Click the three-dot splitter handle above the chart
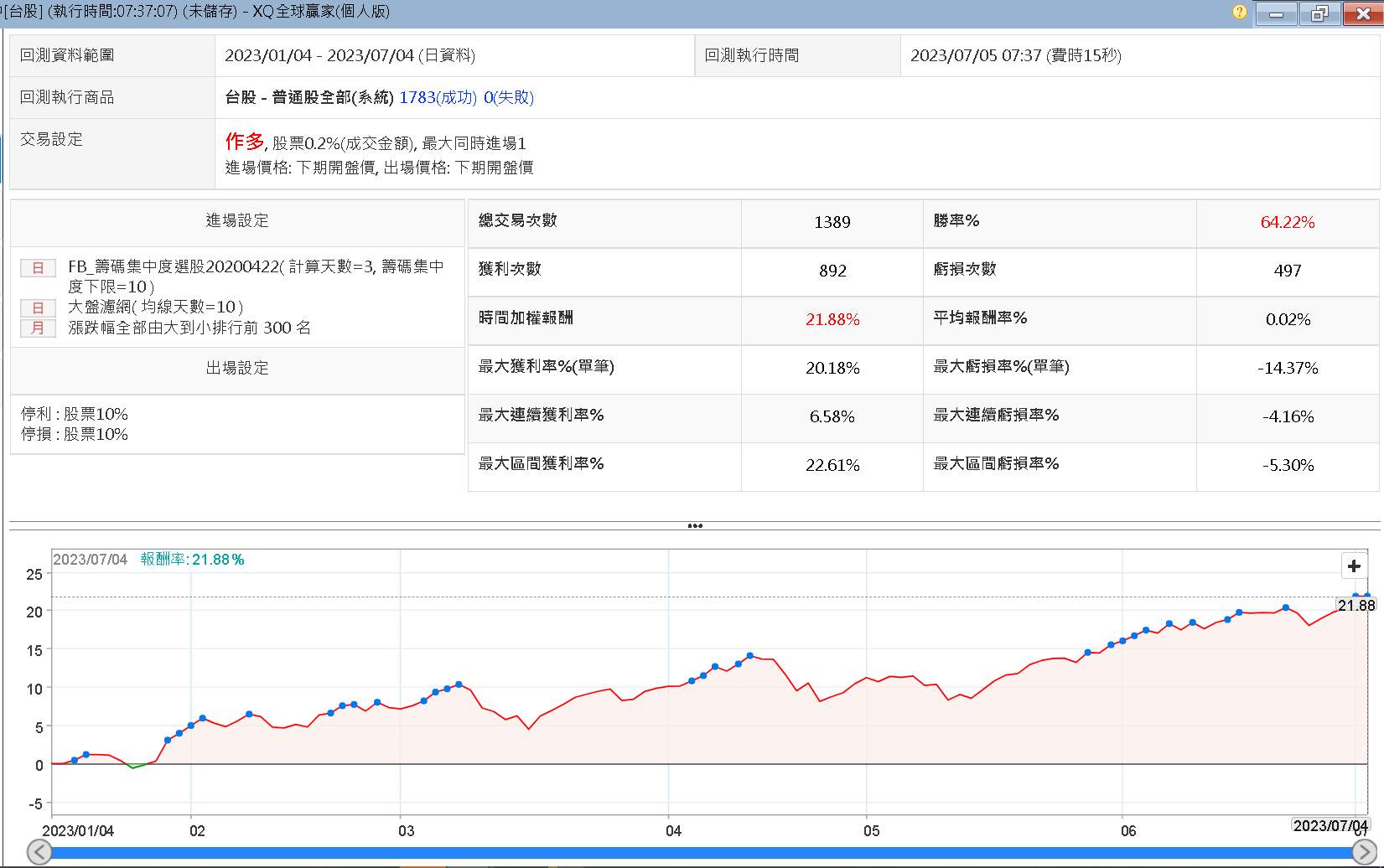1384x868 pixels. [695, 526]
